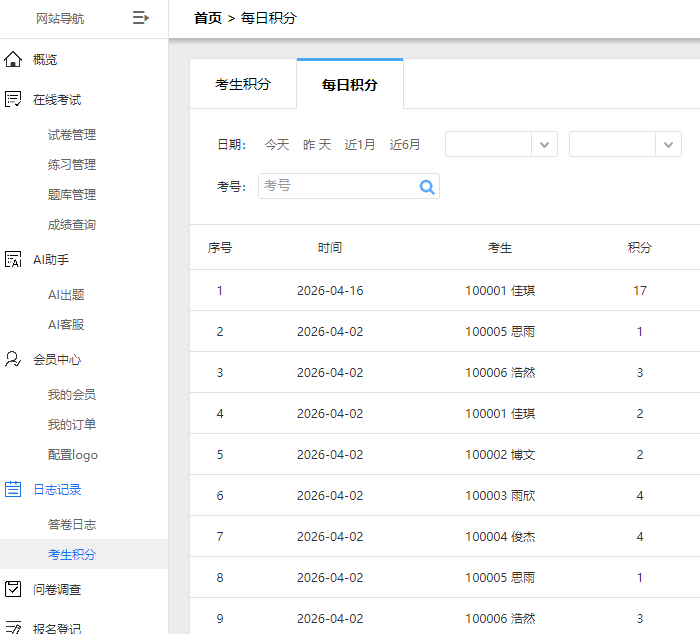Filter by 近6月 date shortcut
Image resolution: width=700 pixels, height=634 pixels.
point(404,144)
